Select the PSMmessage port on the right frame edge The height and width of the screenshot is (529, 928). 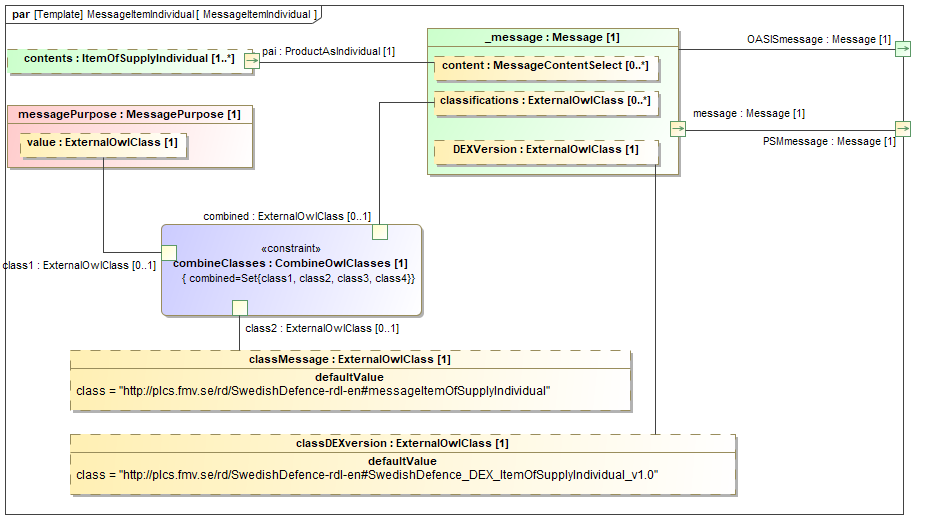coord(903,129)
